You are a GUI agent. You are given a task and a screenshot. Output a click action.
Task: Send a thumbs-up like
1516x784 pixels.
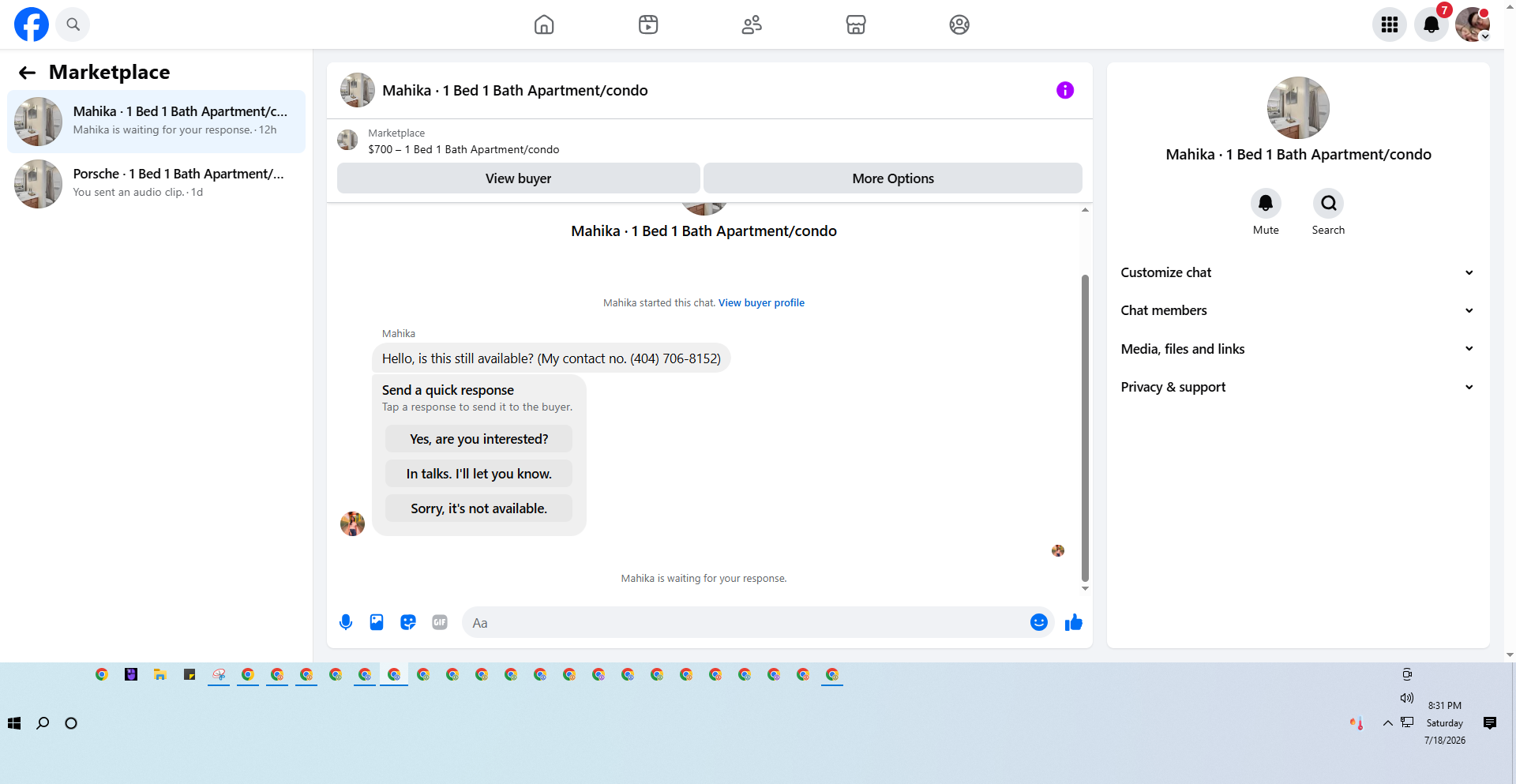pyautogui.click(x=1074, y=622)
